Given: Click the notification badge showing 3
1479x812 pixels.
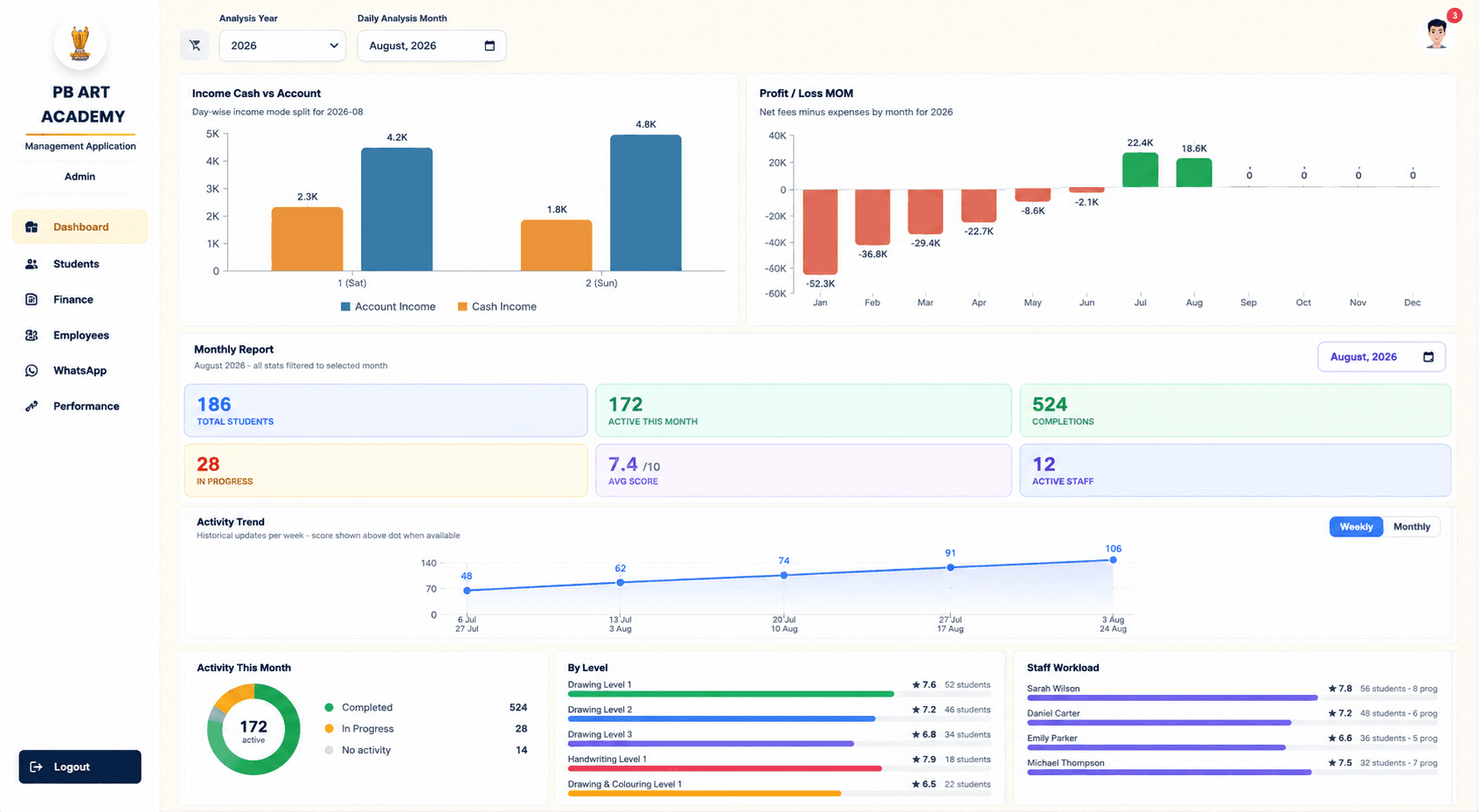Looking at the screenshot, I should (1455, 16).
